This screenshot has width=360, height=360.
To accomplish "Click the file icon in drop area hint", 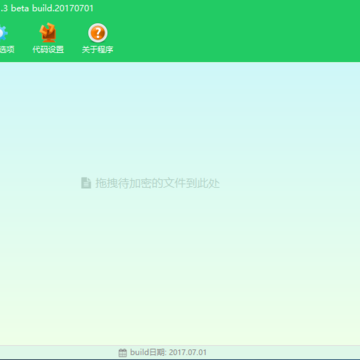I will pyautogui.click(x=86, y=183).
